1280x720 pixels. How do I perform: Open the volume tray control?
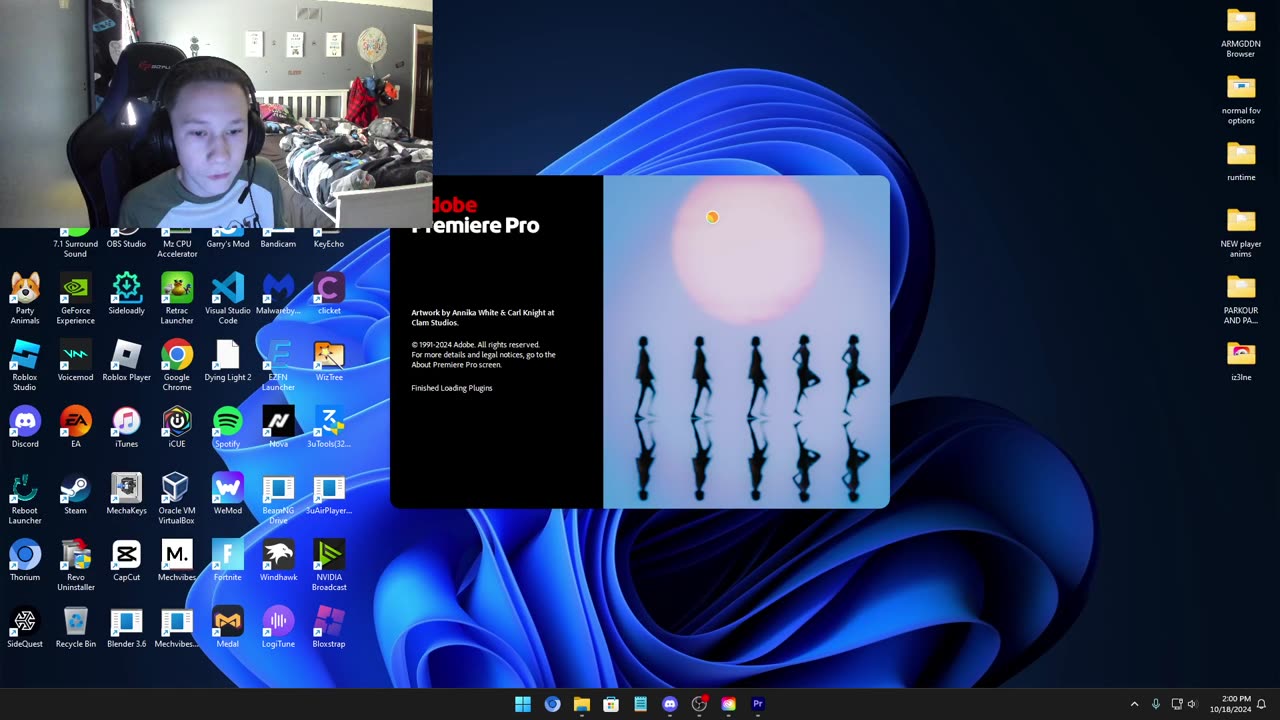tap(1192, 704)
